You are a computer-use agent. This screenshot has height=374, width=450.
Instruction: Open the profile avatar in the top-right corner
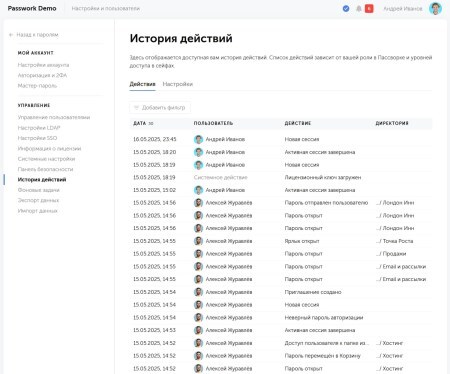click(435, 9)
